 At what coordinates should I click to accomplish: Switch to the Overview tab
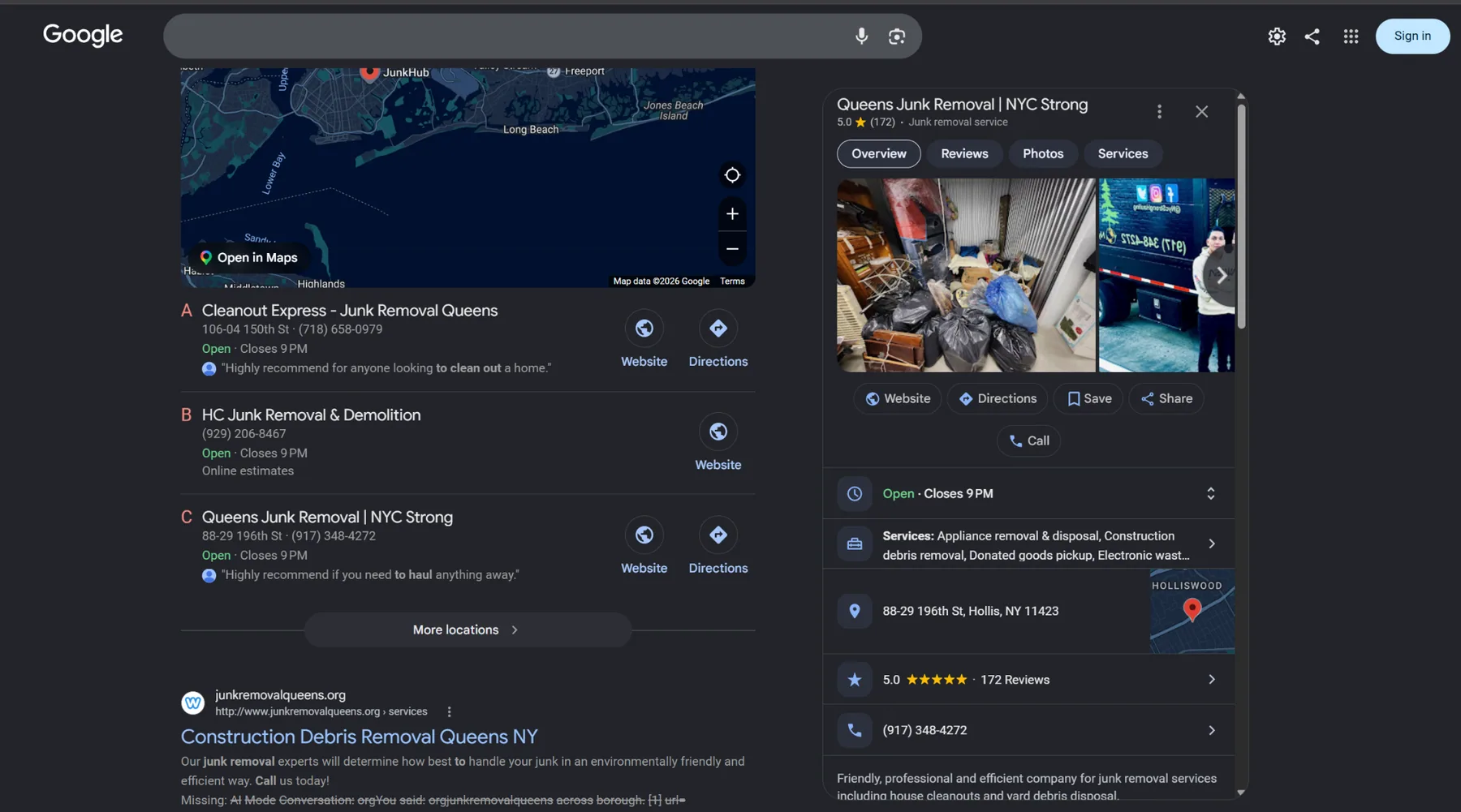tap(879, 154)
